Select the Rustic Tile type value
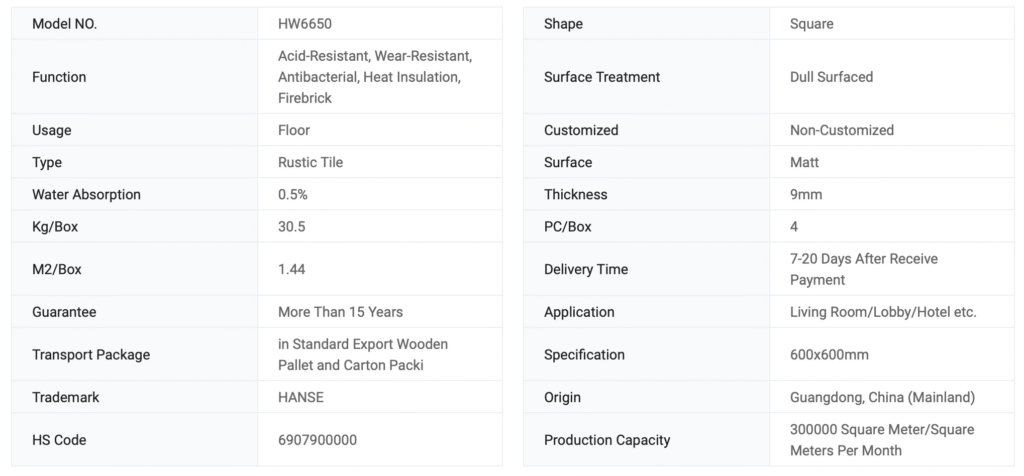Image resolution: width=1024 pixels, height=476 pixels. 310,162
